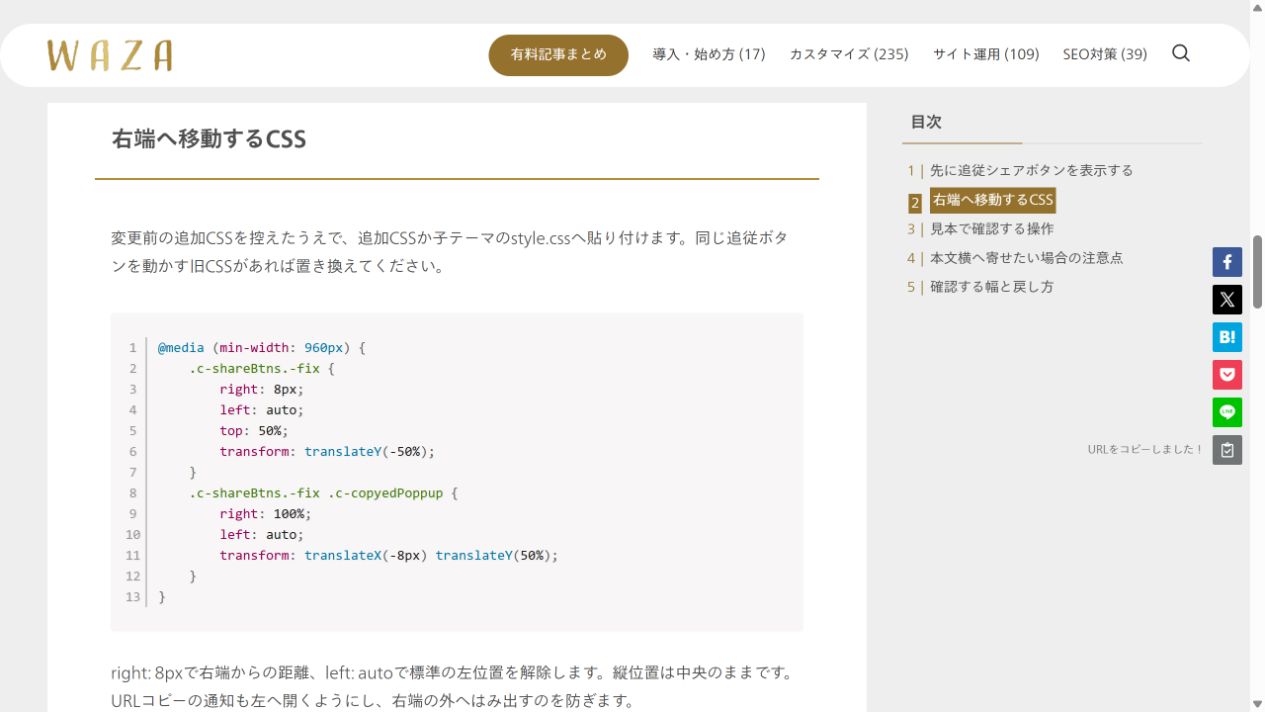The width and height of the screenshot is (1265, 712).
Task: Jump to 右端へ移動するCSS in contents
Action: [x=993, y=201]
